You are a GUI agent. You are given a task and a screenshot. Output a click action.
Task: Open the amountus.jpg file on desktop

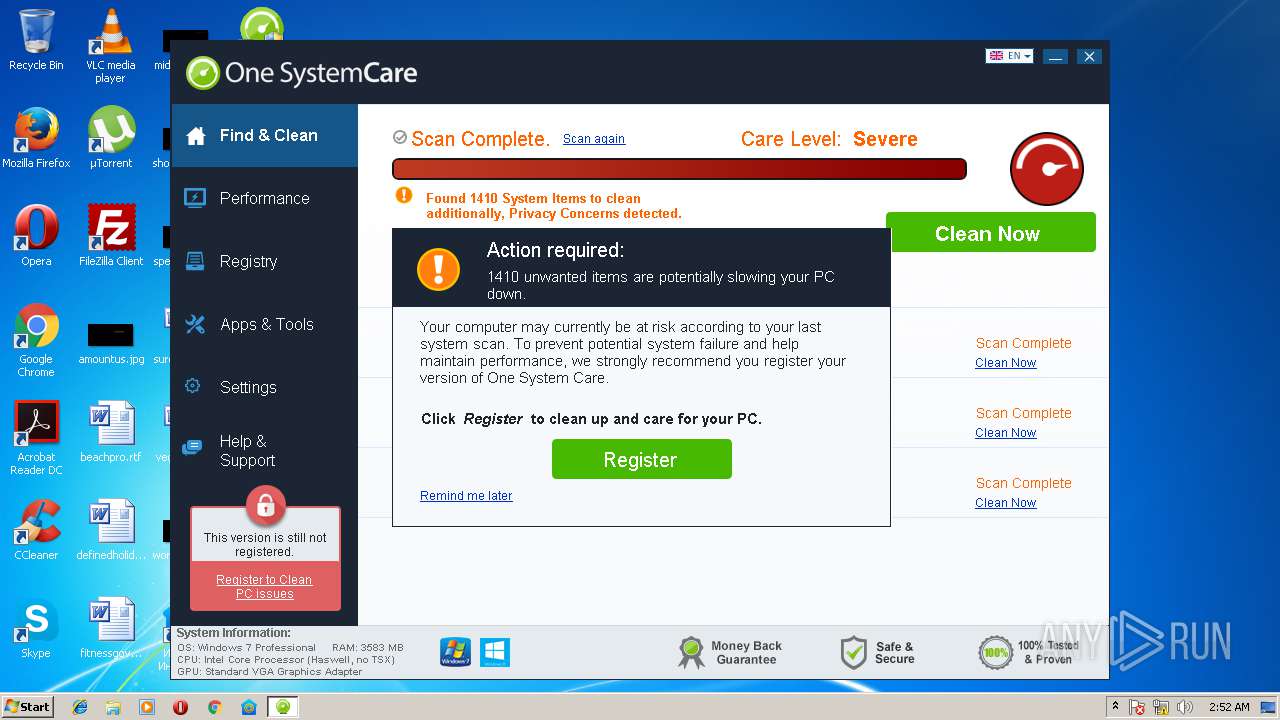[111, 344]
